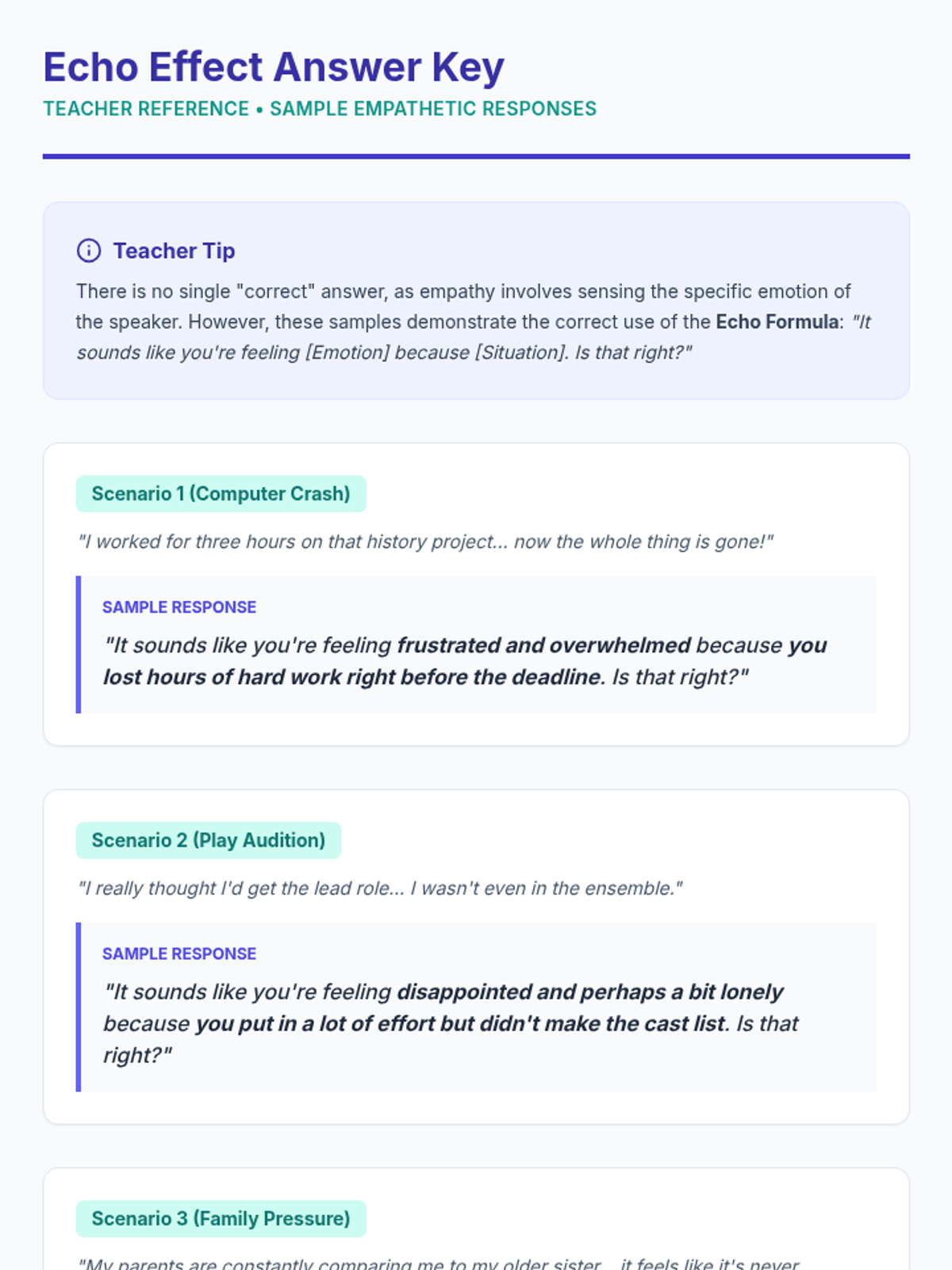Click Sample Response label under Scenario 2
The width and height of the screenshot is (952, 1270).
pyautogui.click(x=179, y=954)
